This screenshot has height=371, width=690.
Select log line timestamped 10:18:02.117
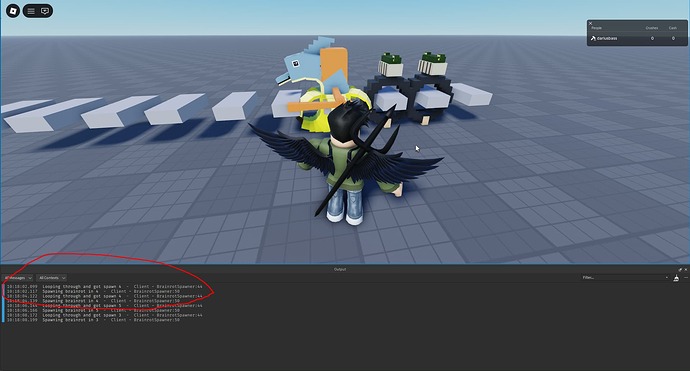pos(93,291)
